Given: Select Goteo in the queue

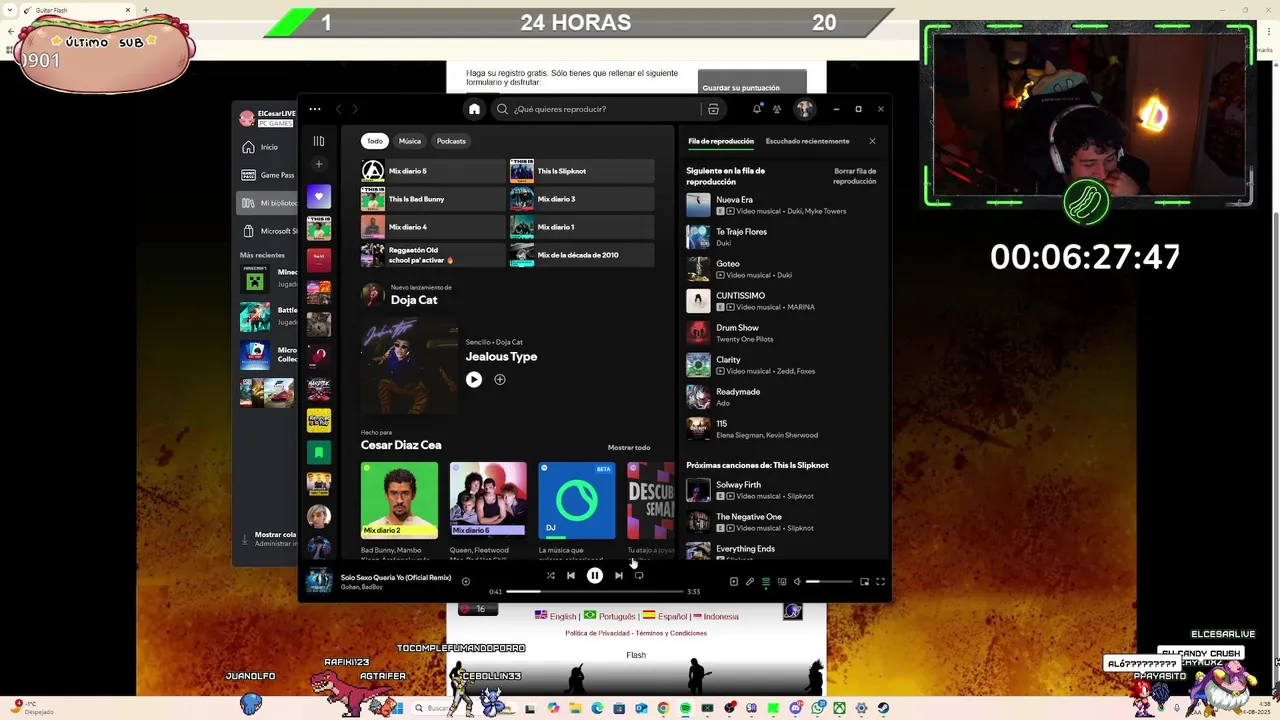Looking at the screenshot, I should click(x=782, y=269).
